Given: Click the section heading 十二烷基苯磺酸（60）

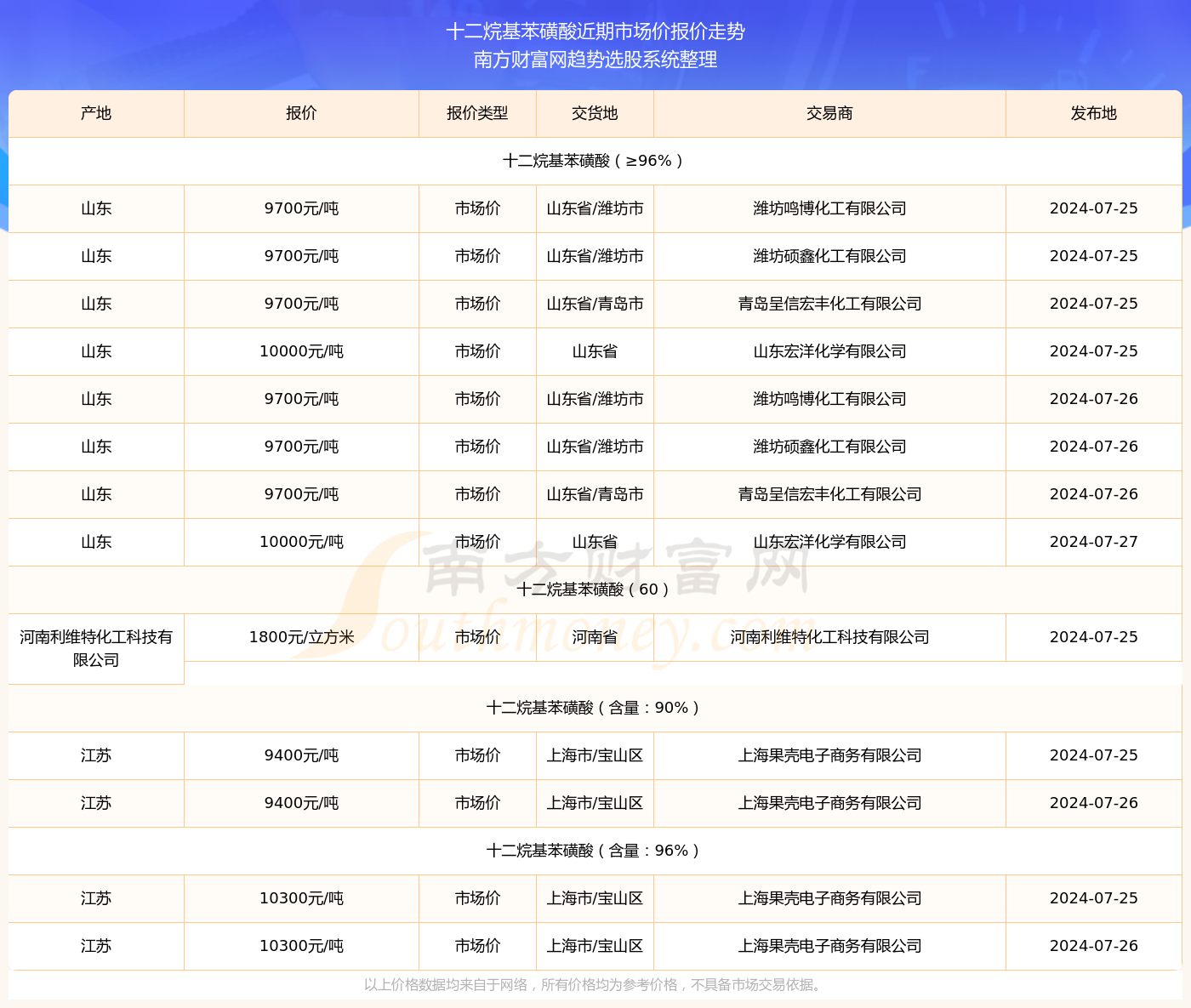Looking at the screenshot, I should tap(595, 589).
